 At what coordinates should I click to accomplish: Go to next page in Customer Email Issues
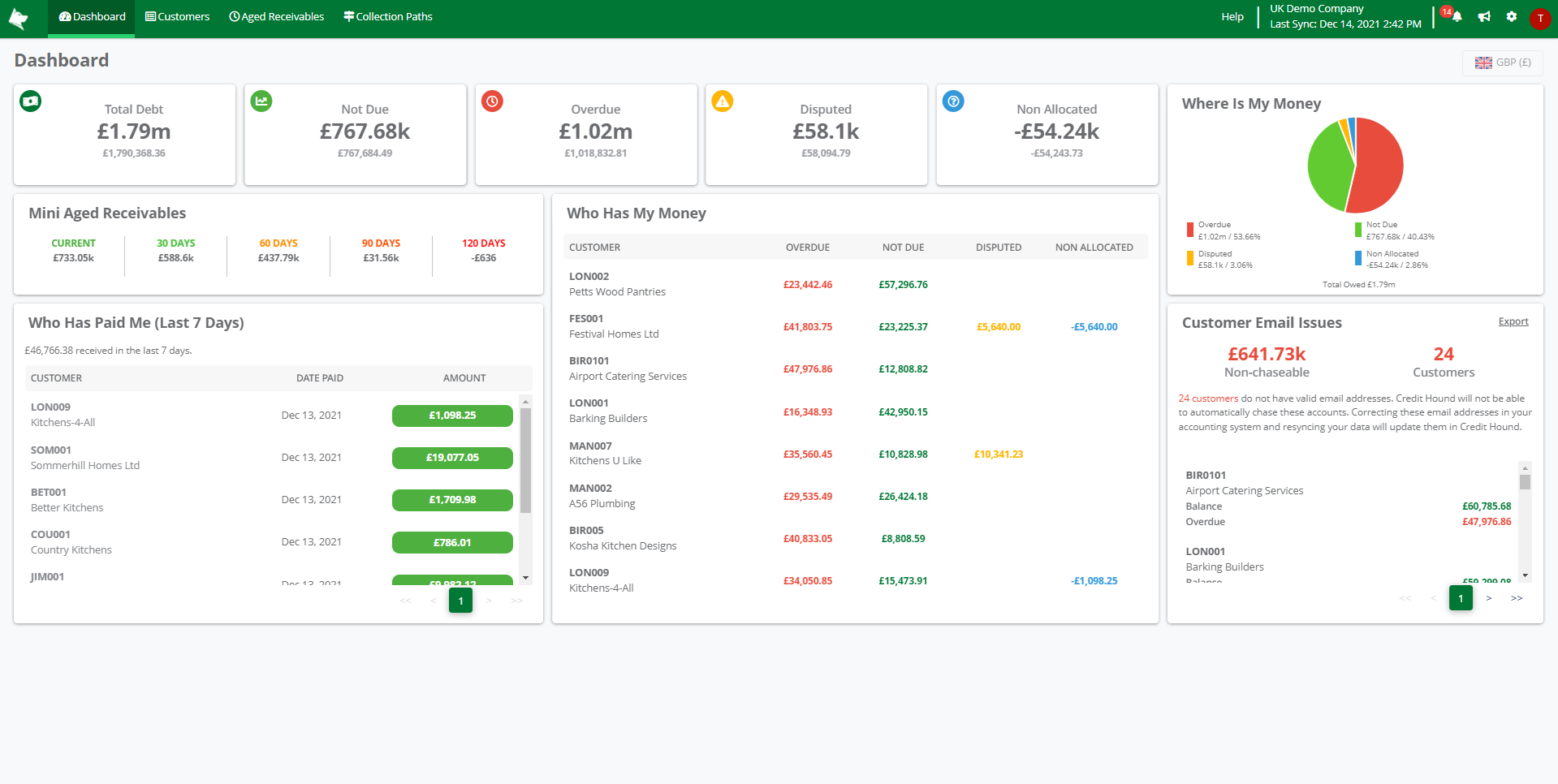point(1488,598)
